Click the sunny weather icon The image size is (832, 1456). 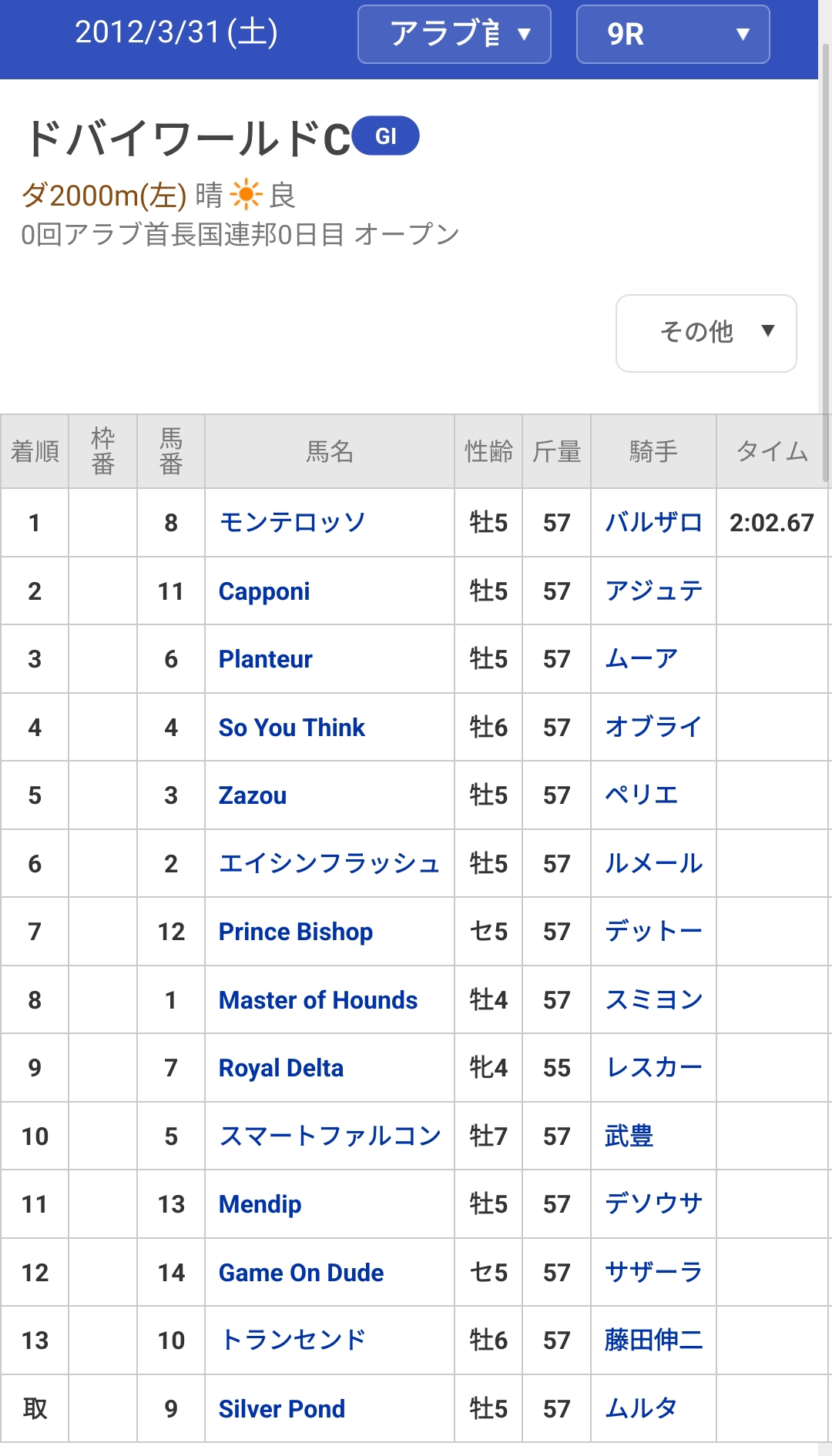pyautogui.click(x=246, y=195)
